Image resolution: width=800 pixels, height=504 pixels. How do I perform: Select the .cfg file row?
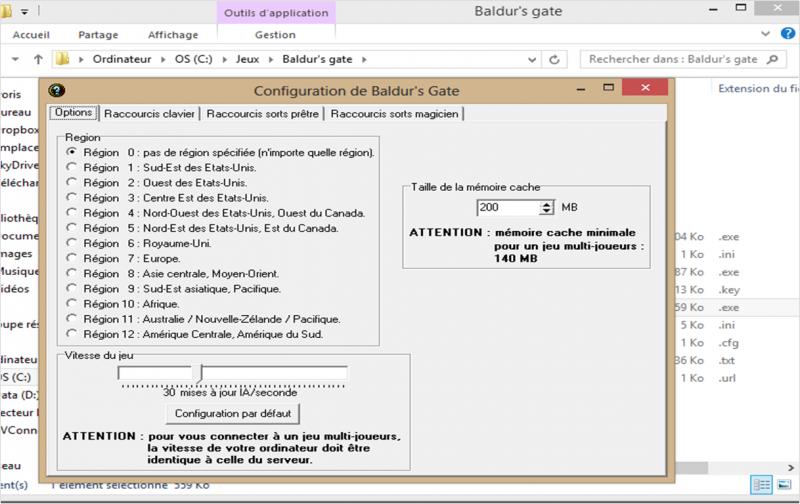(x=737, y=343)
